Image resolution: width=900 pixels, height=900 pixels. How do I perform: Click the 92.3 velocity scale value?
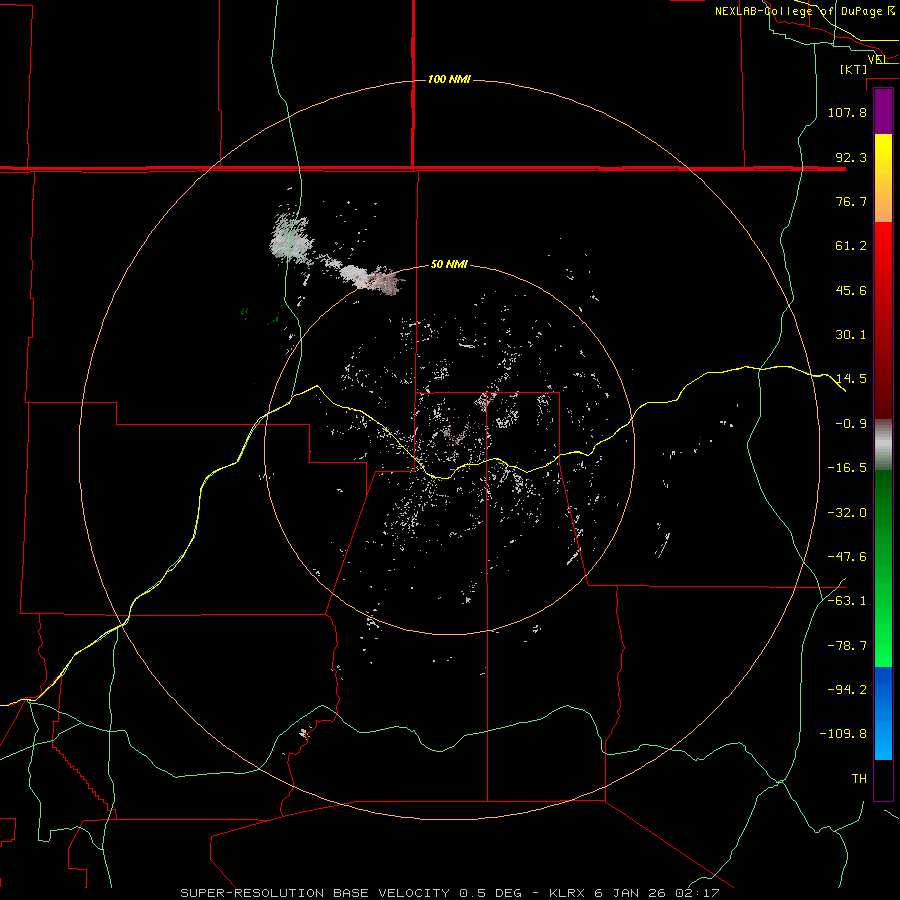[x=851, y=157]
